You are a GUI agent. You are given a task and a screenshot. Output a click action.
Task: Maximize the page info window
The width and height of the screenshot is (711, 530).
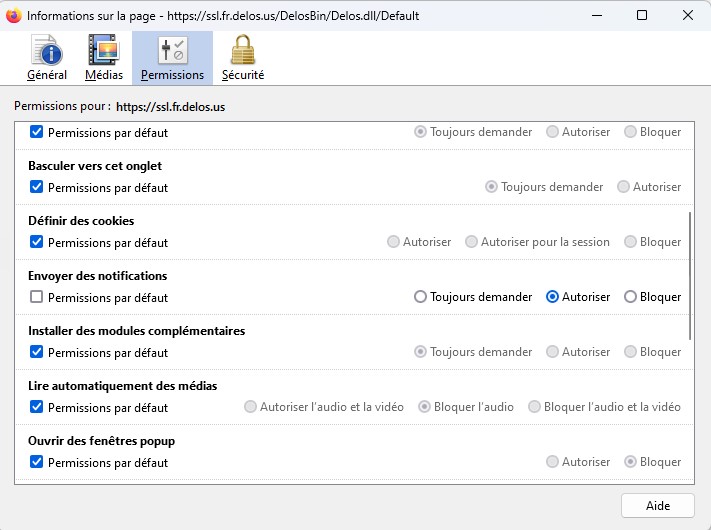click(x=642, y=15)
